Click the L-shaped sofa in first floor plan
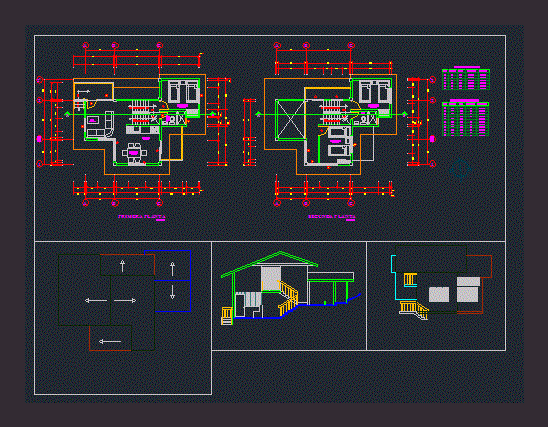 tap(100, 125)
